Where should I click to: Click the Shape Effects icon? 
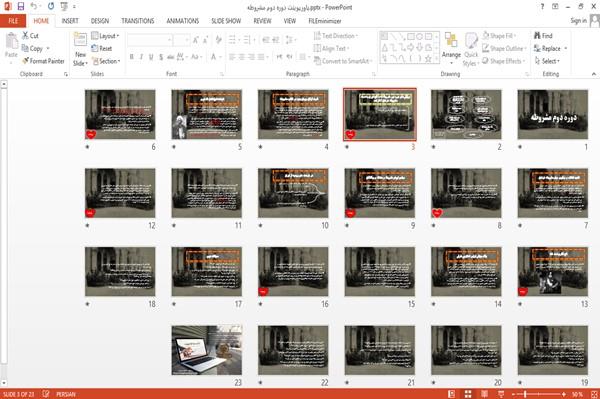click(485, 61)
